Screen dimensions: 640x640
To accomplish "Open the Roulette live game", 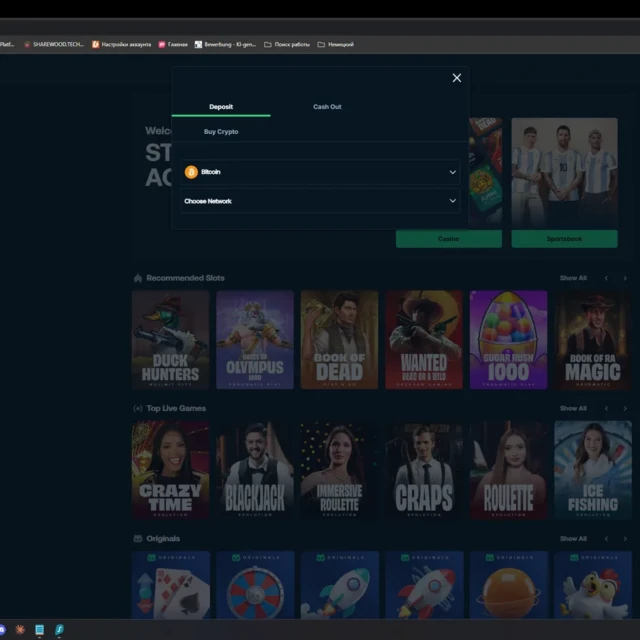I will click(508, 470).
